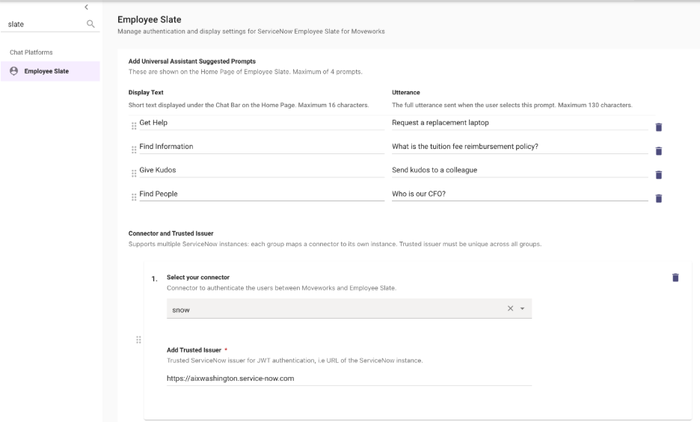The width and height of the screenshot is (700, 422).
Task: Collapse sidebar with the back chevron
Action: pos(86,7)
